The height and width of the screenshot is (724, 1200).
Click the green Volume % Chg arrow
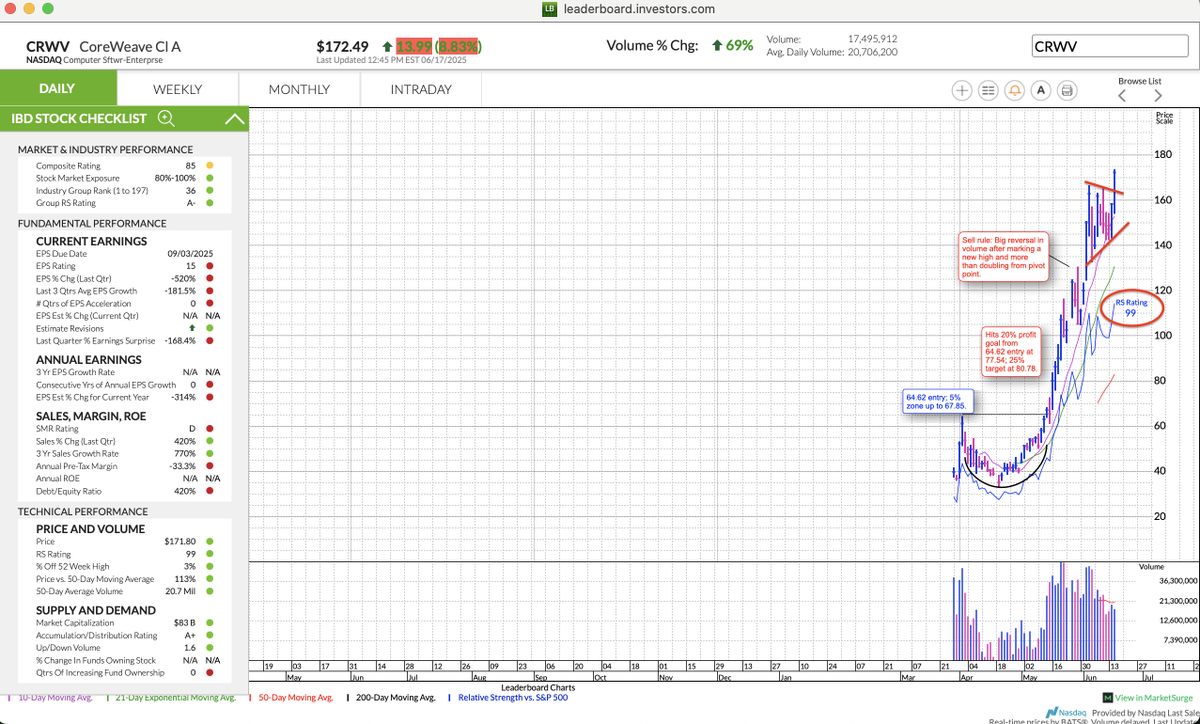click(x=716, y=45)
